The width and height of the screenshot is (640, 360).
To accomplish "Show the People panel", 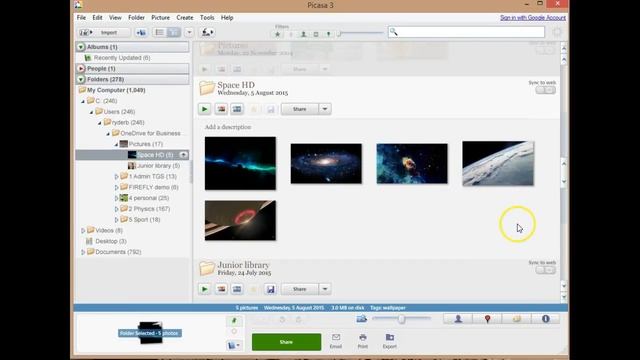I will (458, 319).
